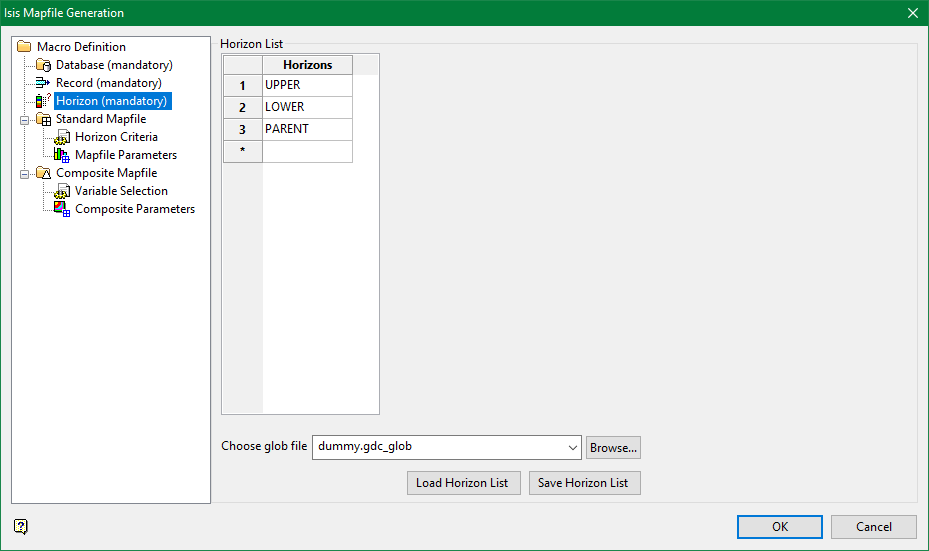
Task: Select row header 1
Action: pos(243,85)
